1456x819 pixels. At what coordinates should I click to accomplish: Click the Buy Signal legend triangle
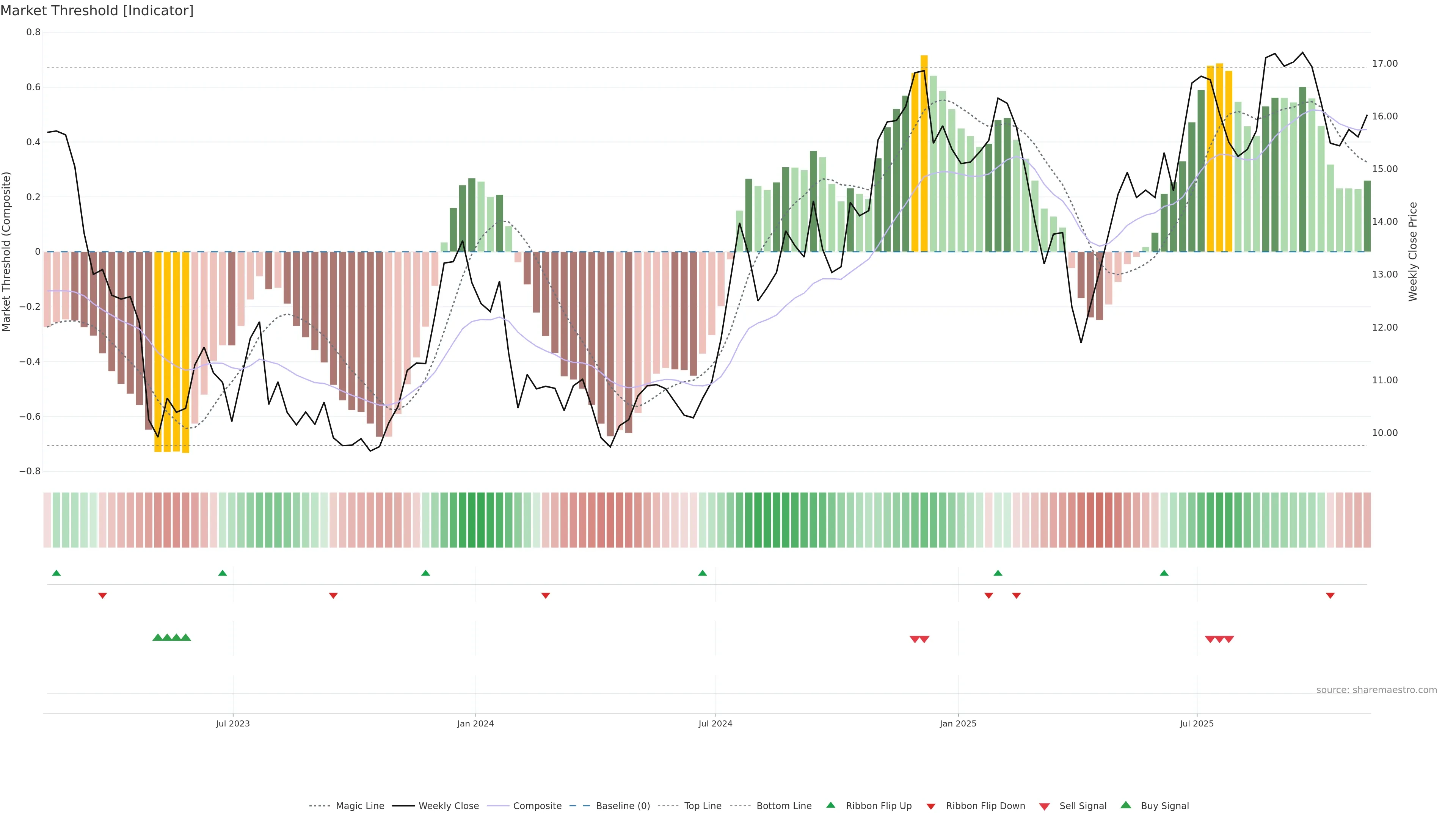tap(1126, 805)
